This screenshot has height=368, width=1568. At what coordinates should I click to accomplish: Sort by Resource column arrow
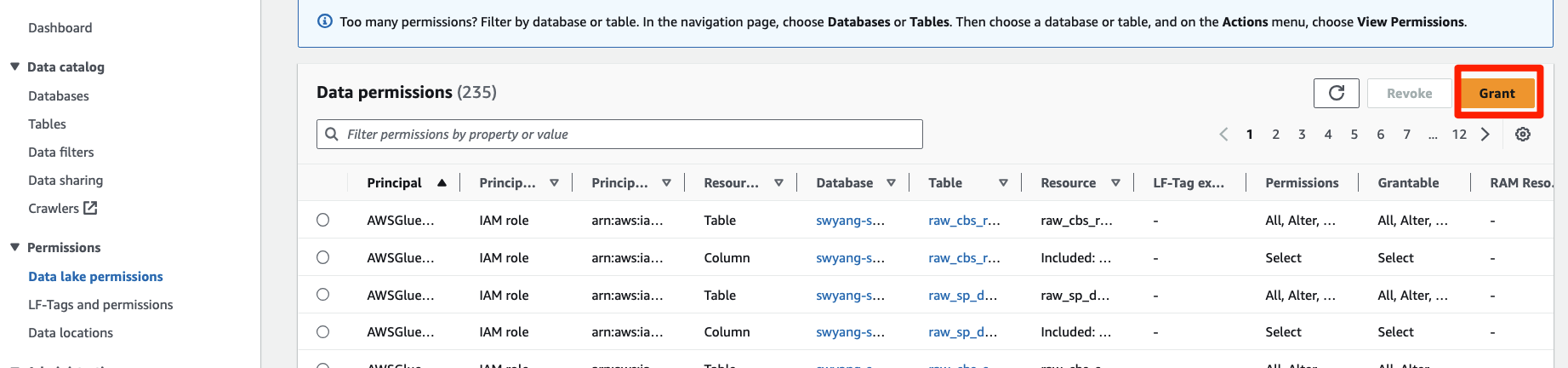pos(1115,182)
